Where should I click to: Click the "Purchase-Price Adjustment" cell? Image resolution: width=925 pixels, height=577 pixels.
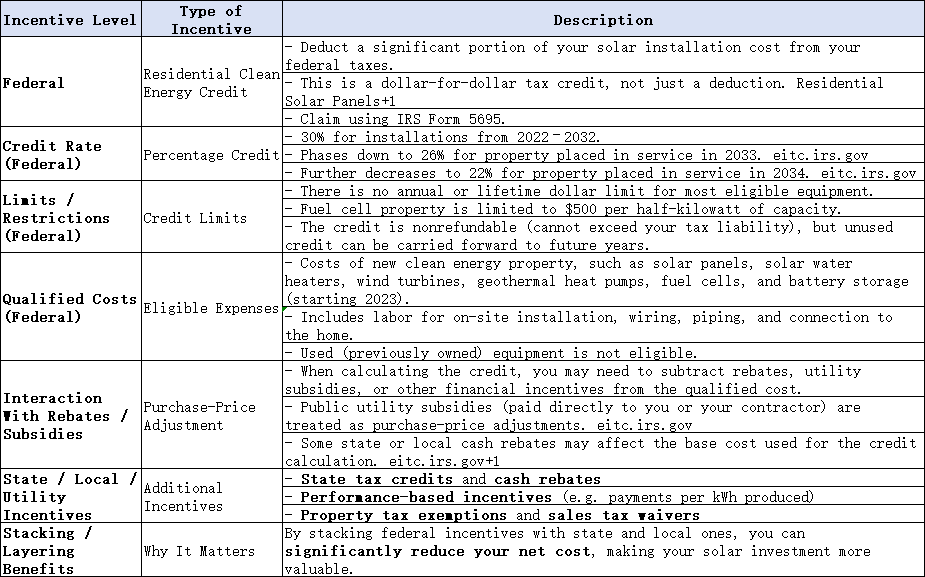[x=199, y=416]
